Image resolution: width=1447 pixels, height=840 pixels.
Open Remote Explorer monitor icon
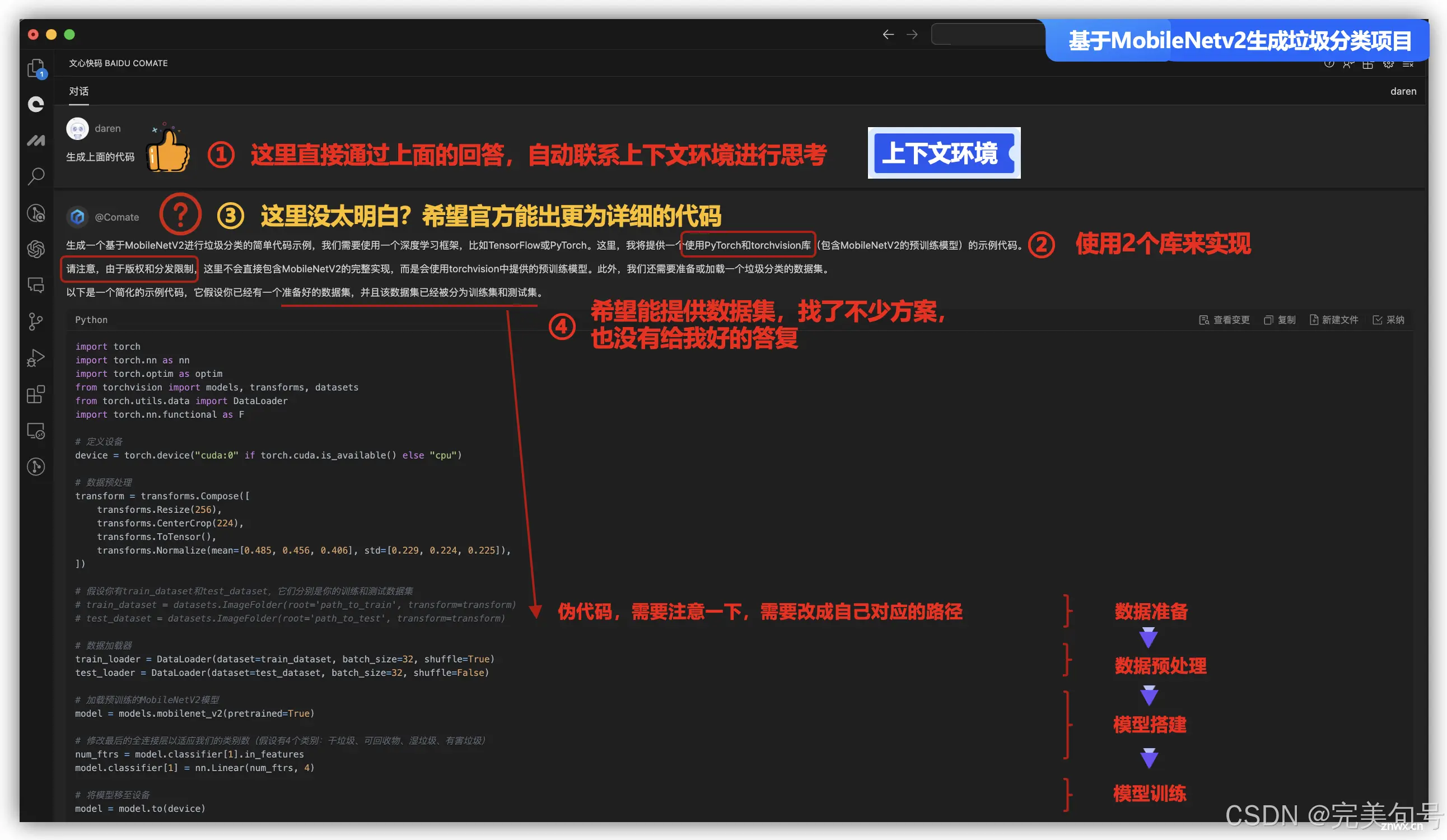(36, 431)
